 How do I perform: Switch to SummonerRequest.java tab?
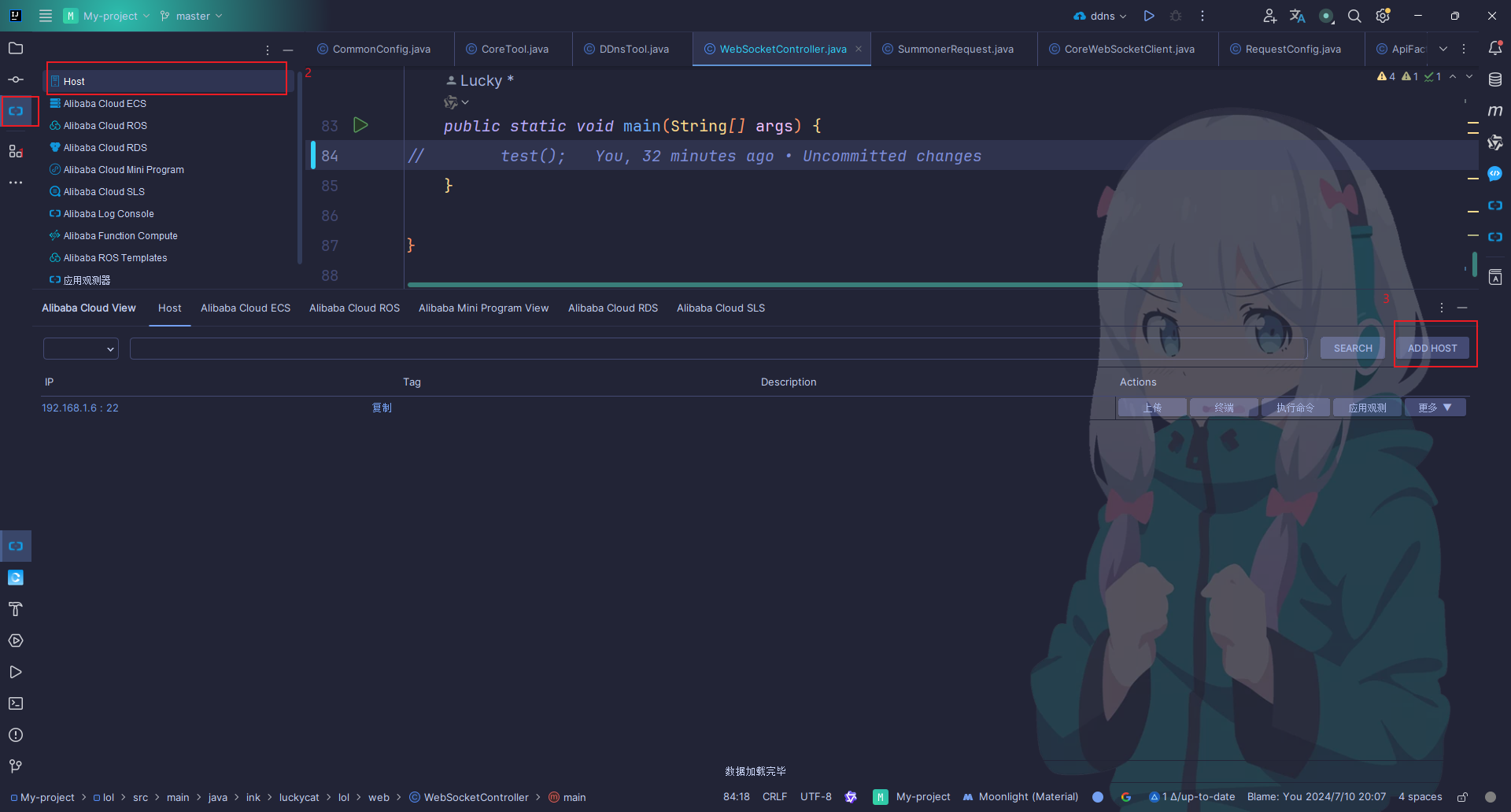[955, 49]
